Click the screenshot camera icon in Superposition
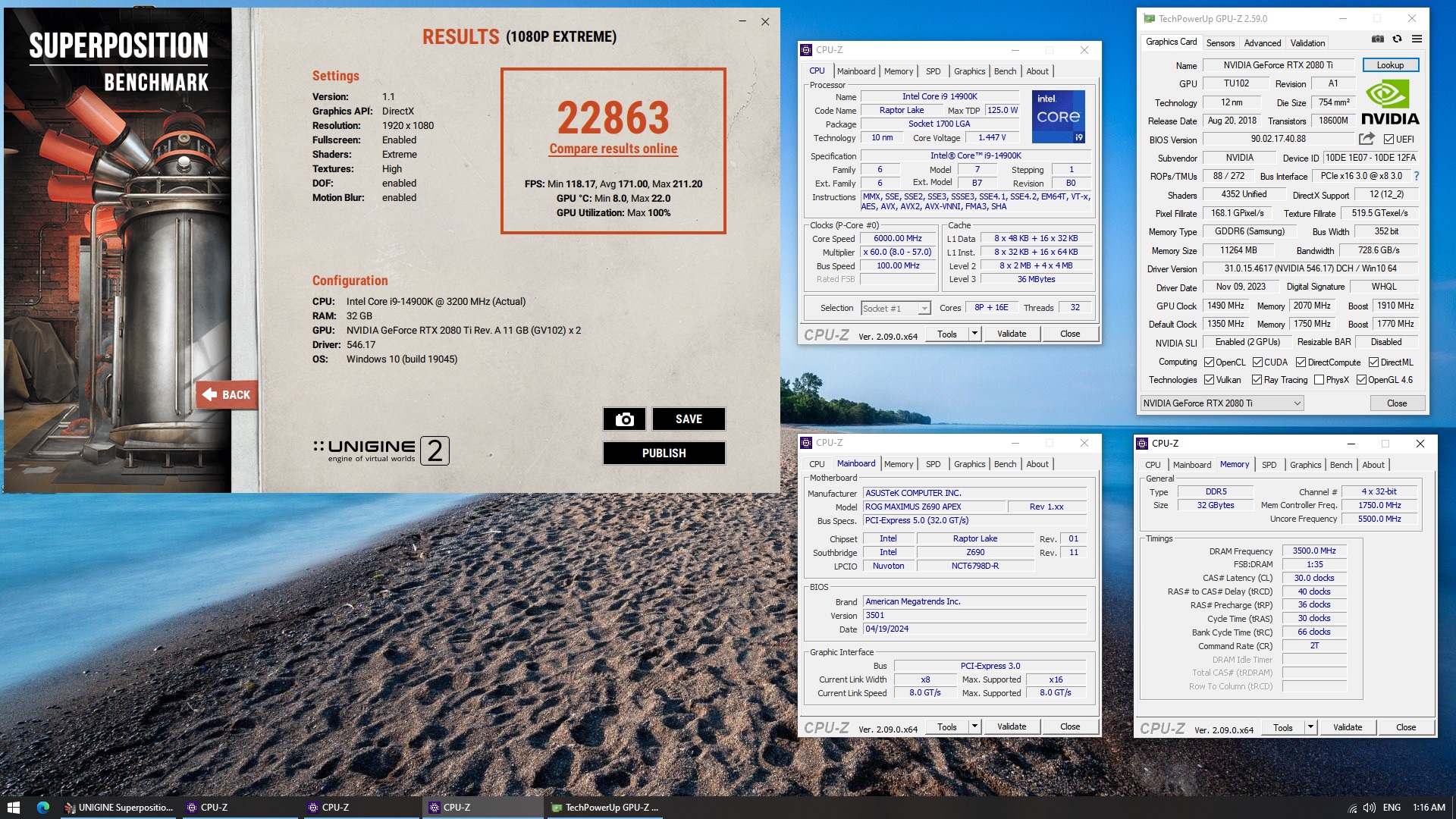 point(624,419)
